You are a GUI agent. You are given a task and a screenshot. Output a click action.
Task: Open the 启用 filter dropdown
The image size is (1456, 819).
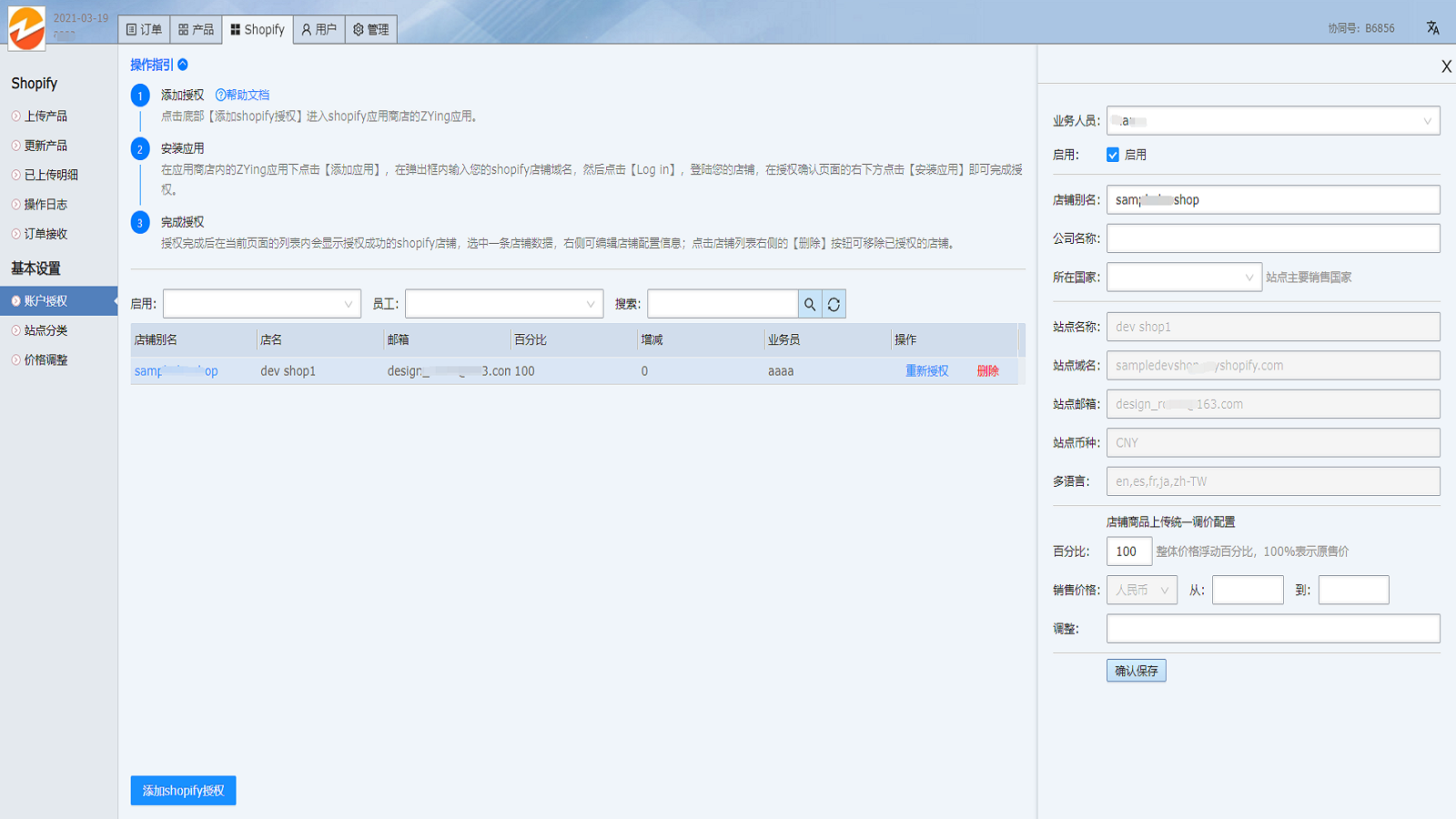click(x=262, y=304)
